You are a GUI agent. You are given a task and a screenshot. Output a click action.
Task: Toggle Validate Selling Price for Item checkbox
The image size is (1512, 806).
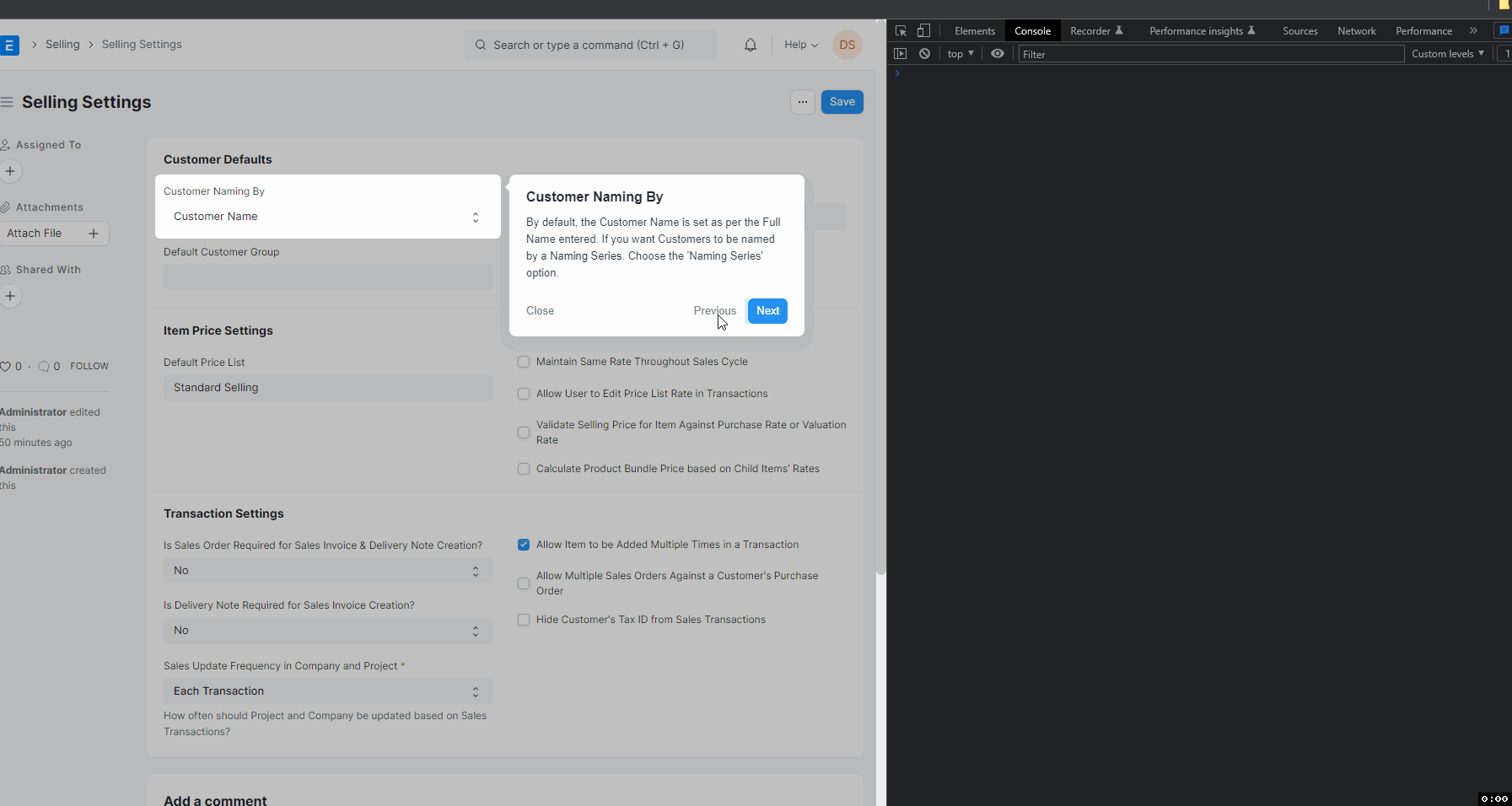tap(524, 433)
